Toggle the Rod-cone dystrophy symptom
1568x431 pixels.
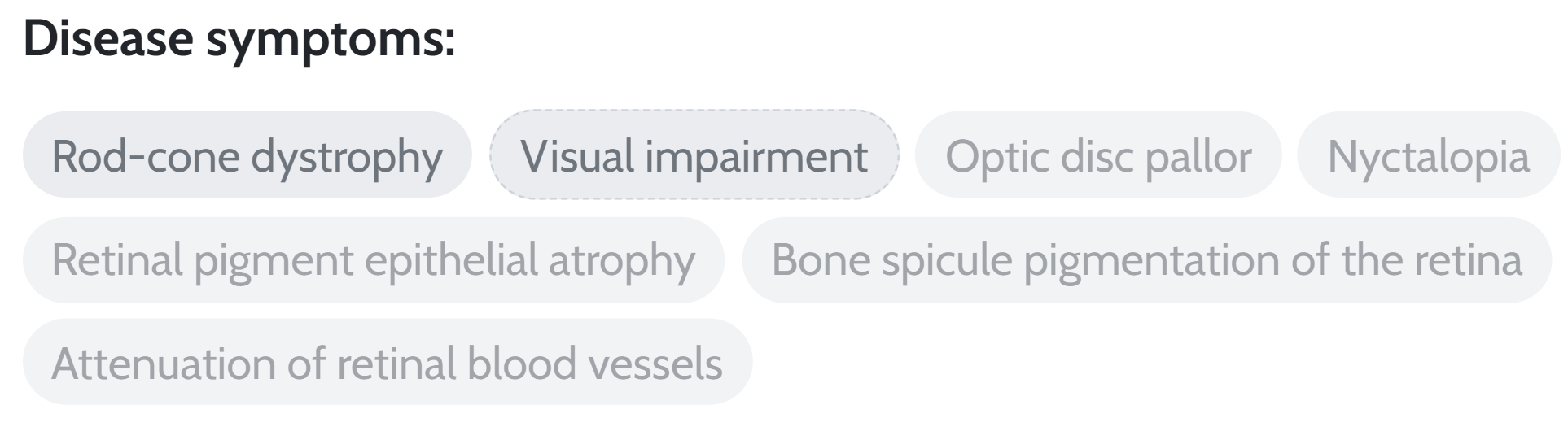247,155
